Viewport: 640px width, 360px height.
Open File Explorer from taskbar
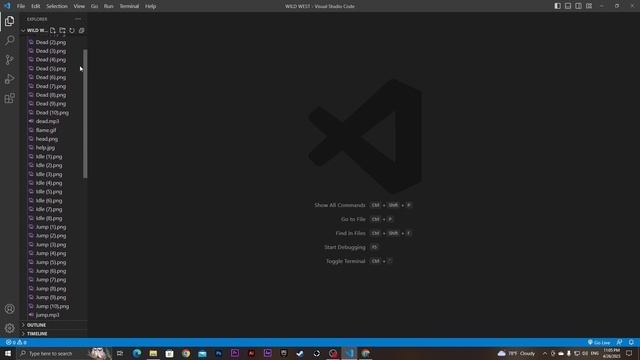click(x=153, y=353)
